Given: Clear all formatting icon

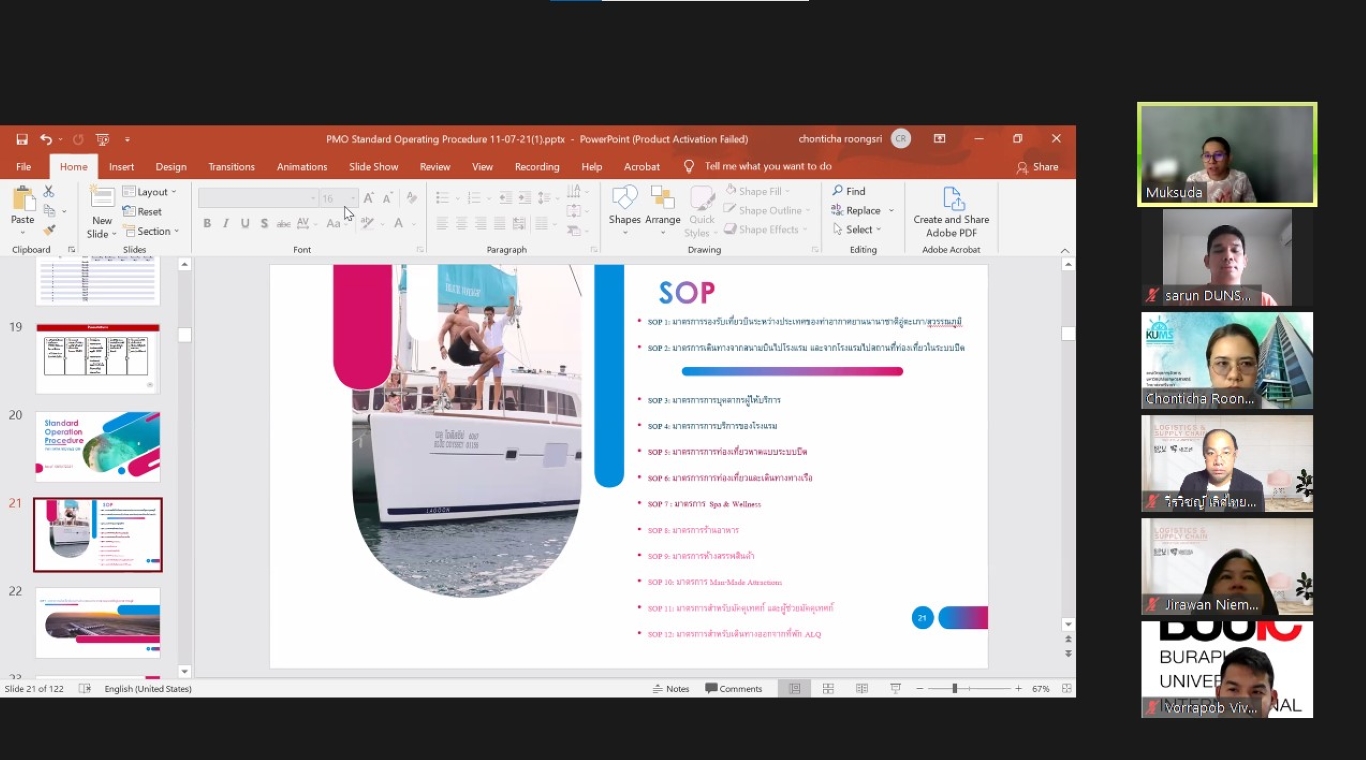Looking at the screenshot, I should 411,198.
